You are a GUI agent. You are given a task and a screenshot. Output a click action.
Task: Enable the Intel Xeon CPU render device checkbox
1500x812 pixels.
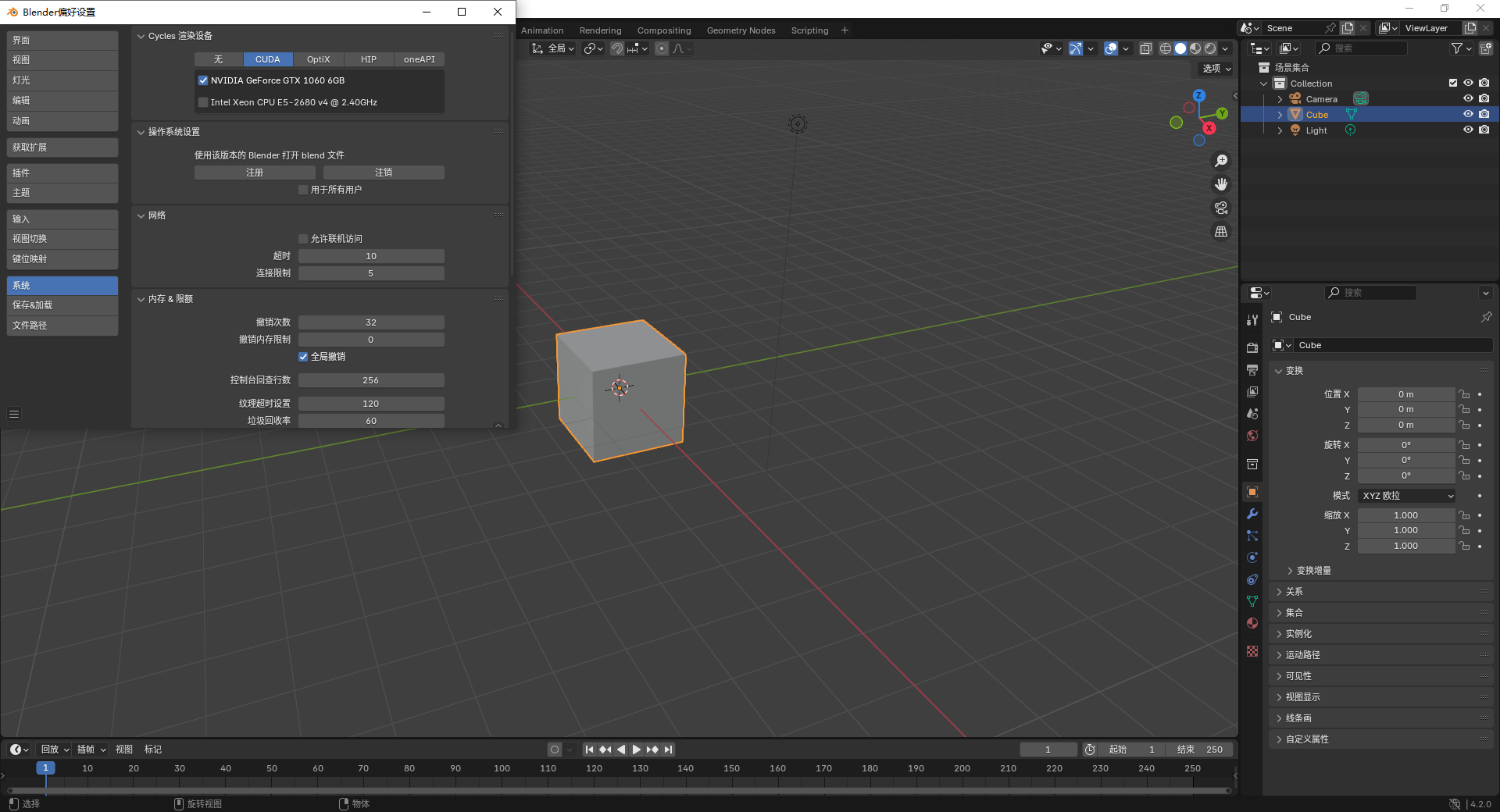pyautogui.click(x=203, y=102)
